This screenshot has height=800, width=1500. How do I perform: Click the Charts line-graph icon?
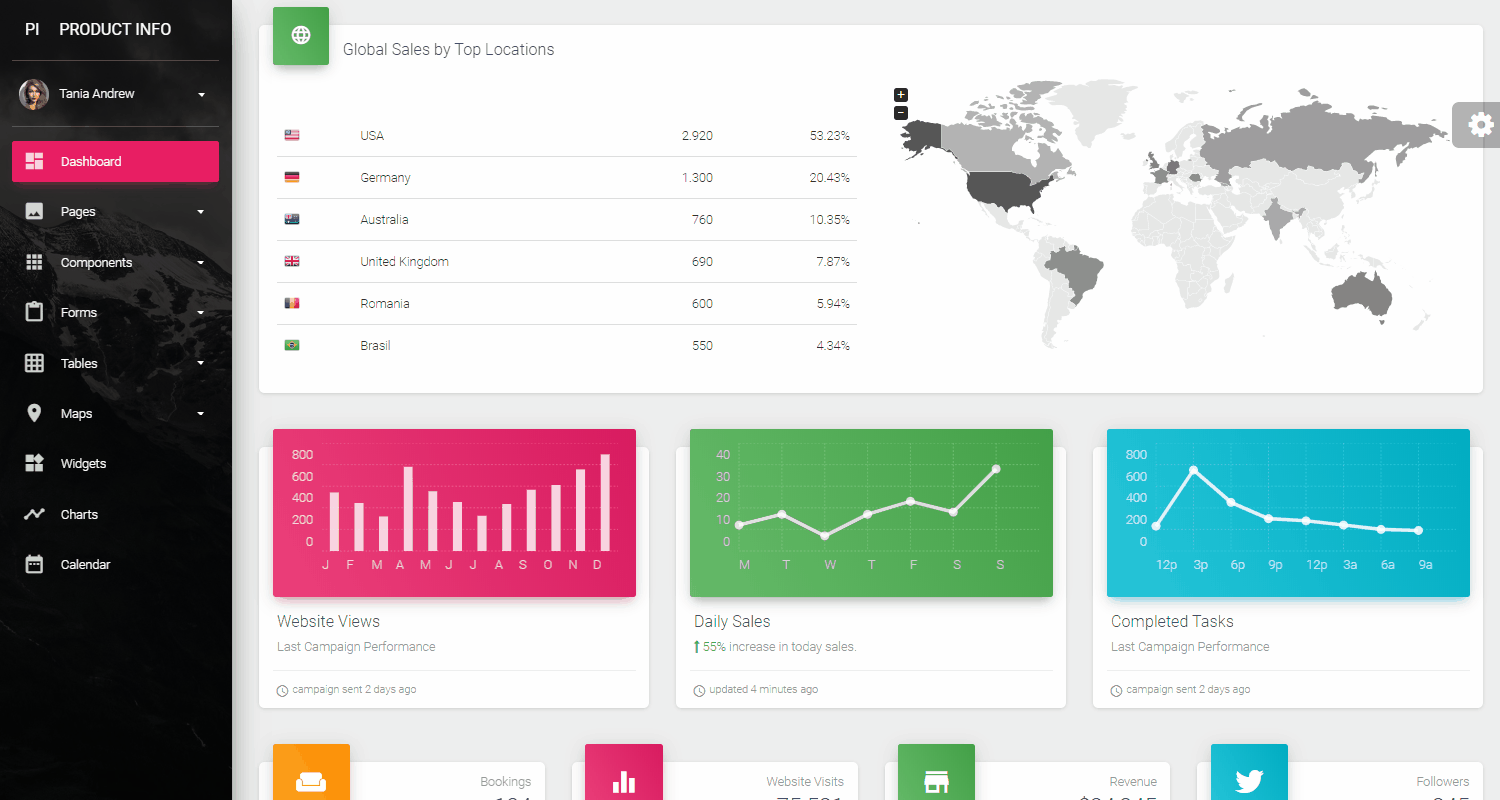[x=34, y=514]
